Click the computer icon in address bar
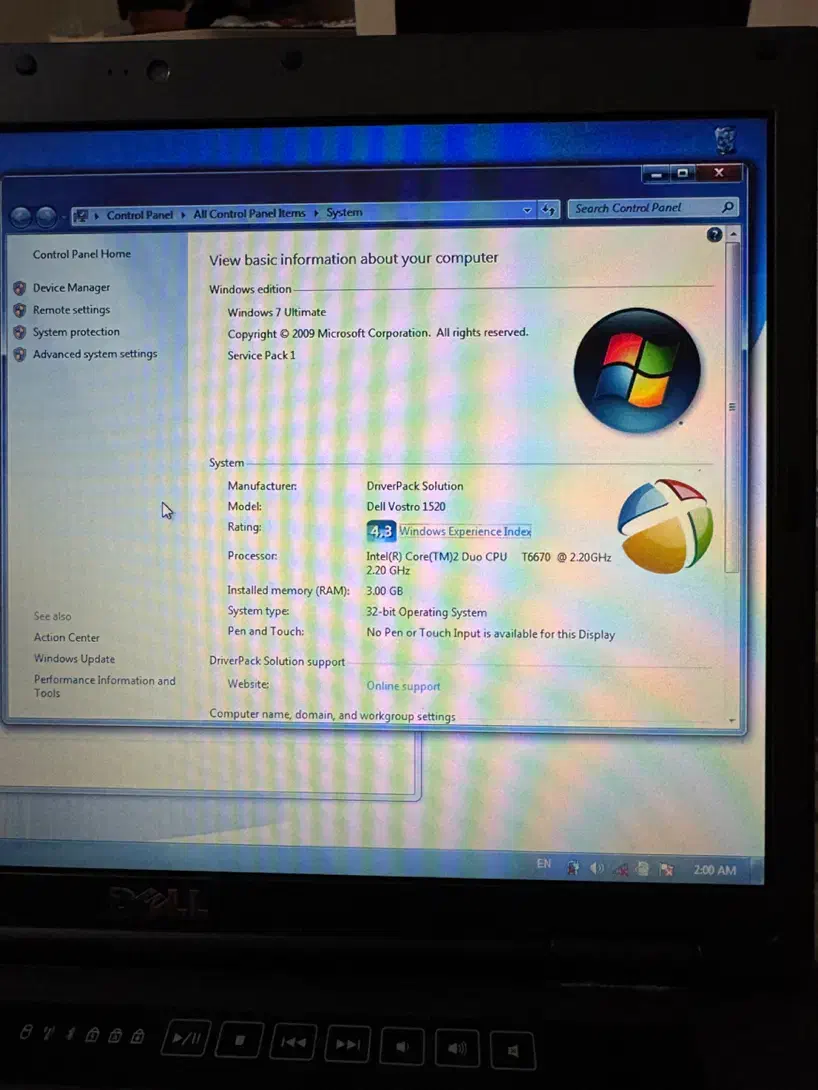The image size is (818, 1090). tap(81, 215)
